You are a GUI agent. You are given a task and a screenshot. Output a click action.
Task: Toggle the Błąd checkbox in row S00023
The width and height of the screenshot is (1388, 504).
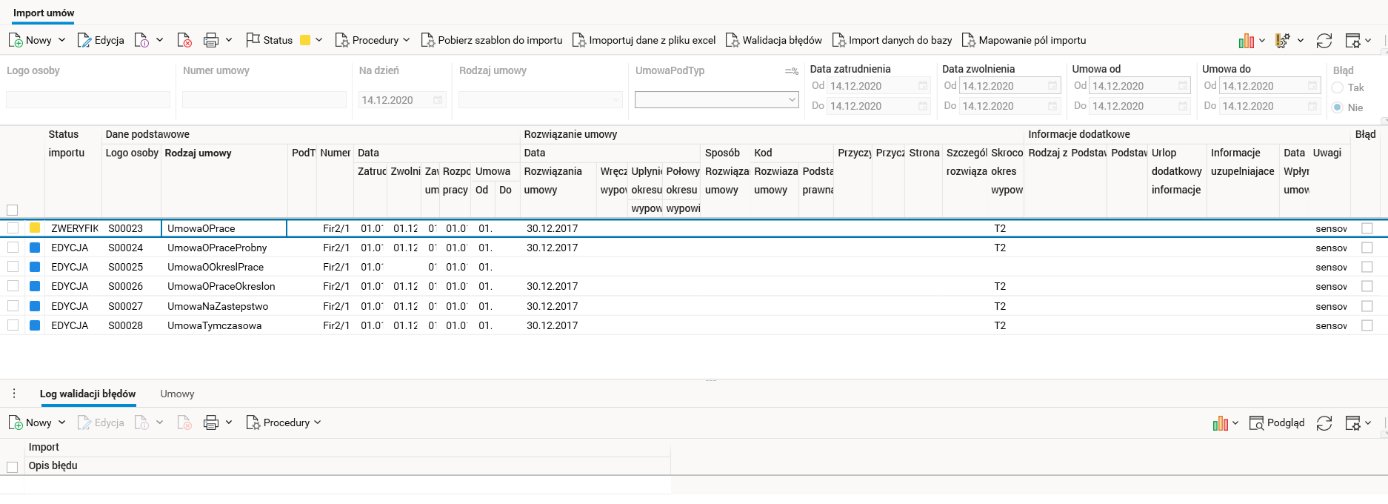1367,228
